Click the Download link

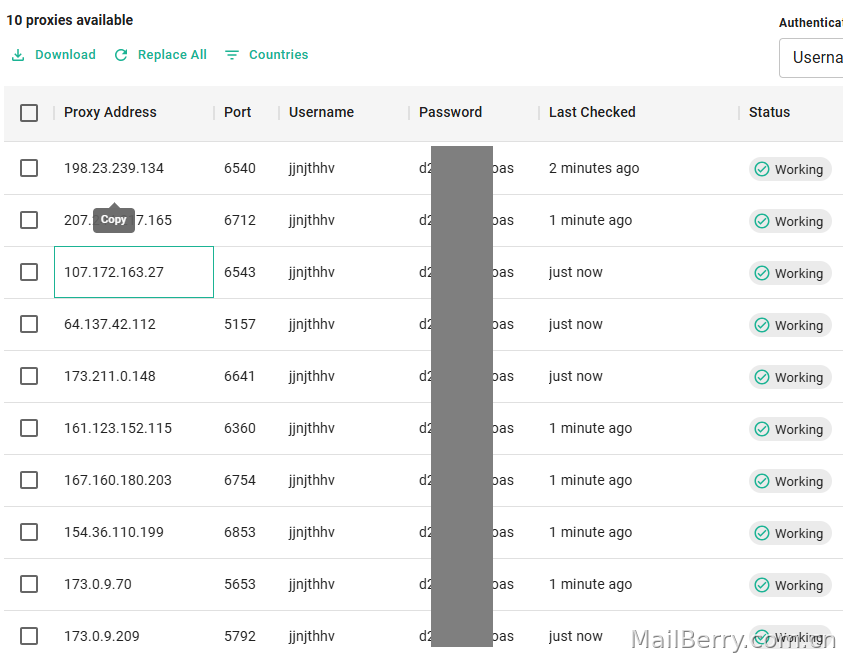(65, 55)
